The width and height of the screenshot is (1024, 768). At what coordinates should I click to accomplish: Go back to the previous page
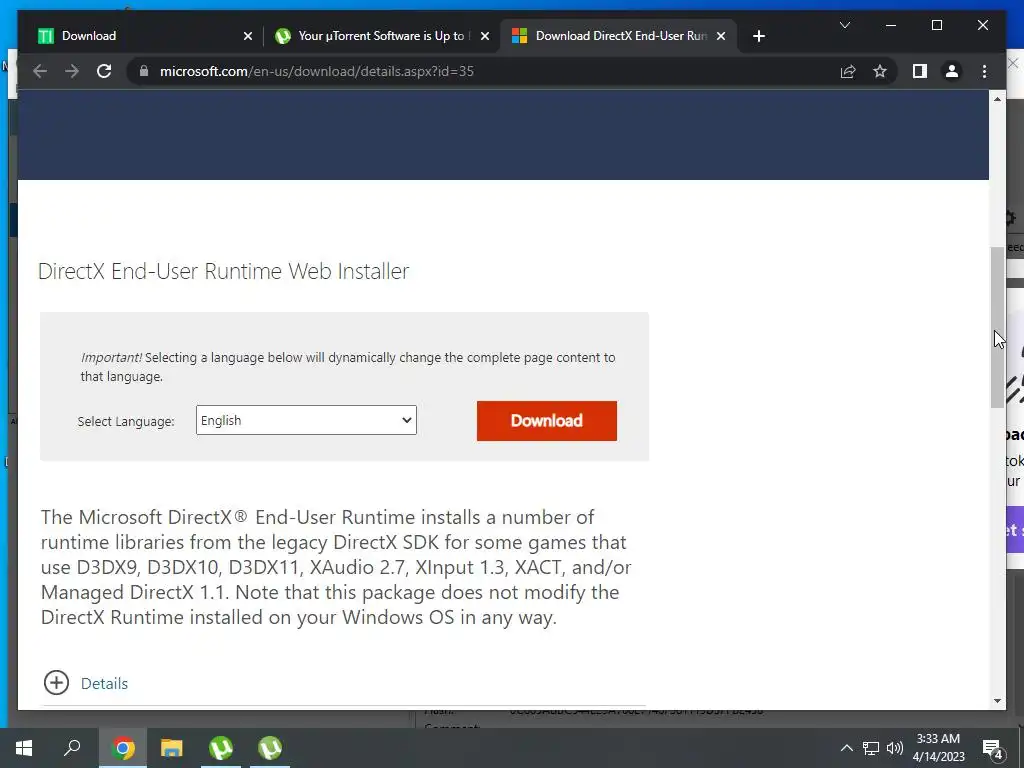[40, 71]
